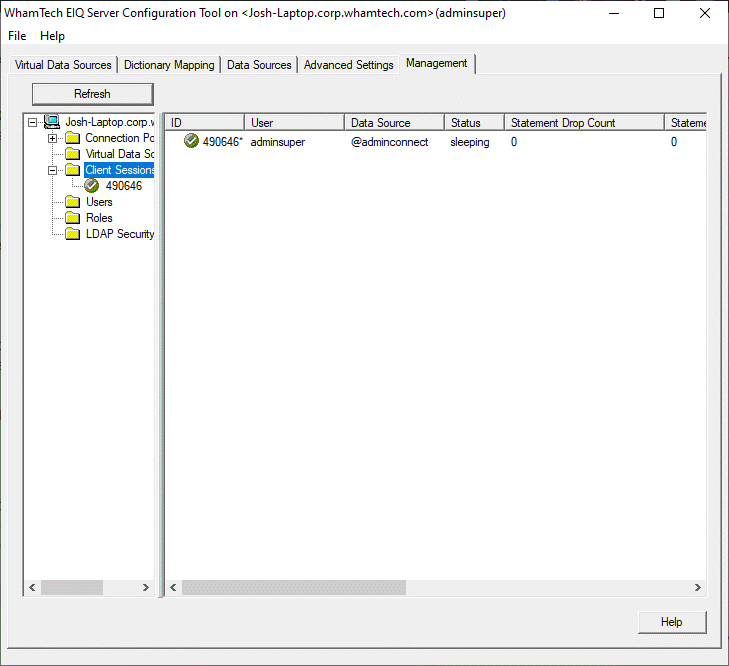
Task: Switch to the Virtual Data Sources tab
Action: (x=63, y=65)
